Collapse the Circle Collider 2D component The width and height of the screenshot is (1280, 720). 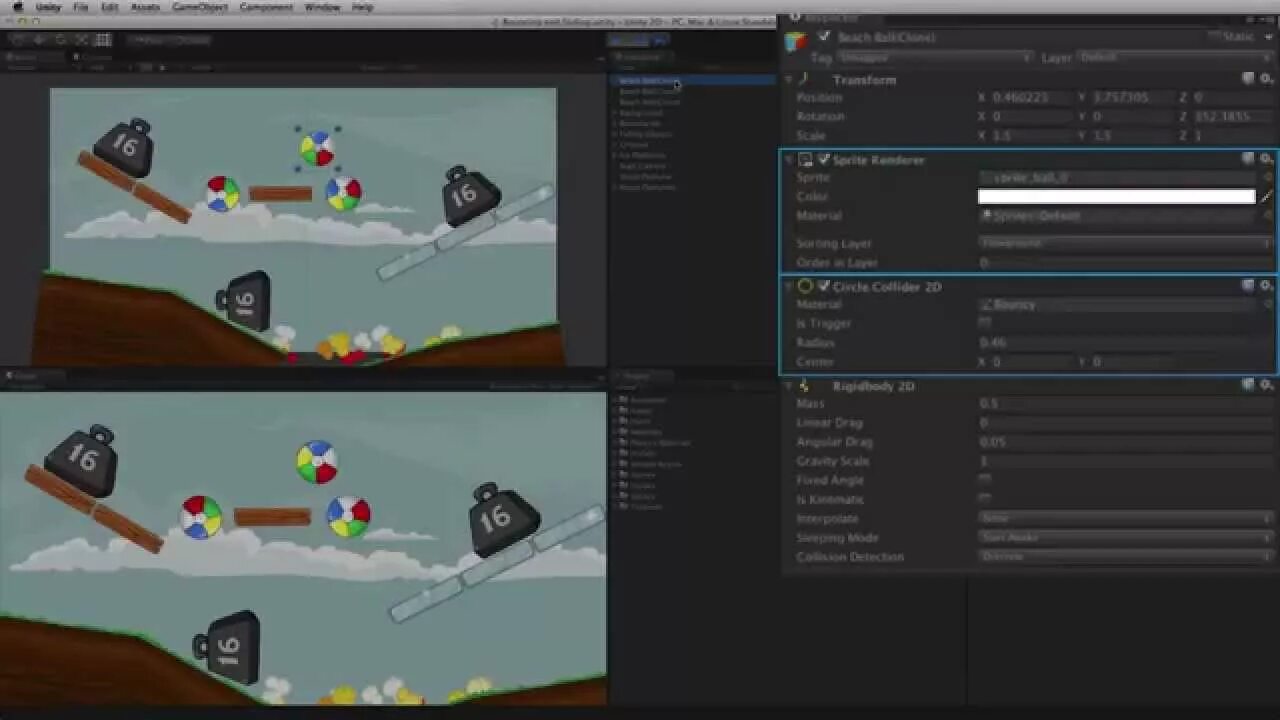pyautogui.click(x=789, y=287)
